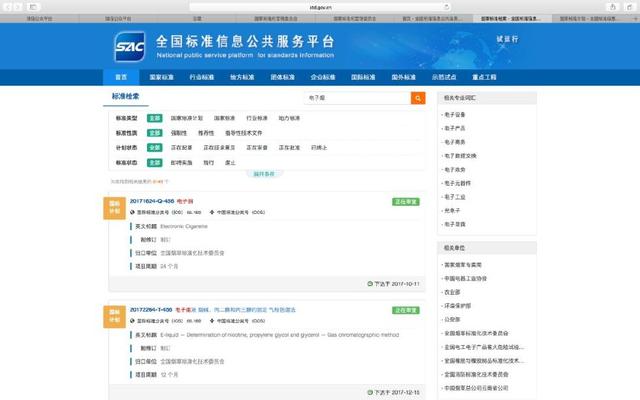Collapse the filter panel via 隐藏条件
The image size is (640, 400).
263,173
